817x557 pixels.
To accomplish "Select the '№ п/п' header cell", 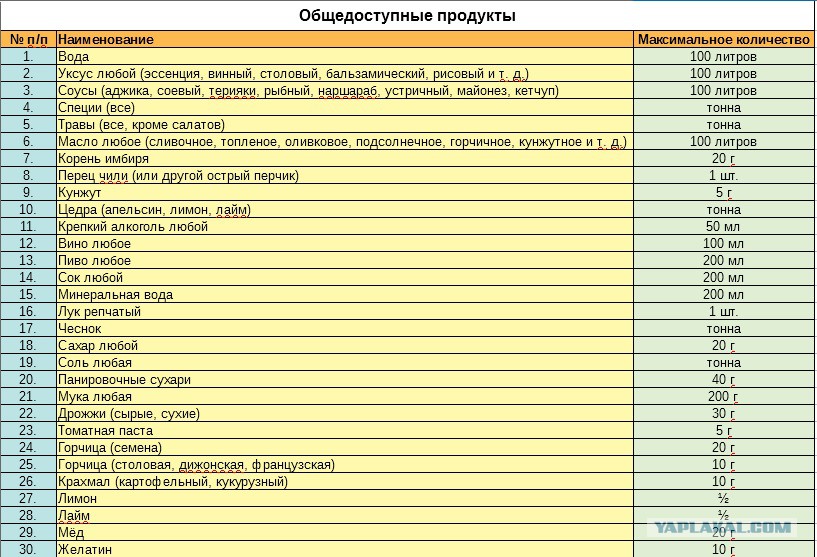I will coord(28,40).
